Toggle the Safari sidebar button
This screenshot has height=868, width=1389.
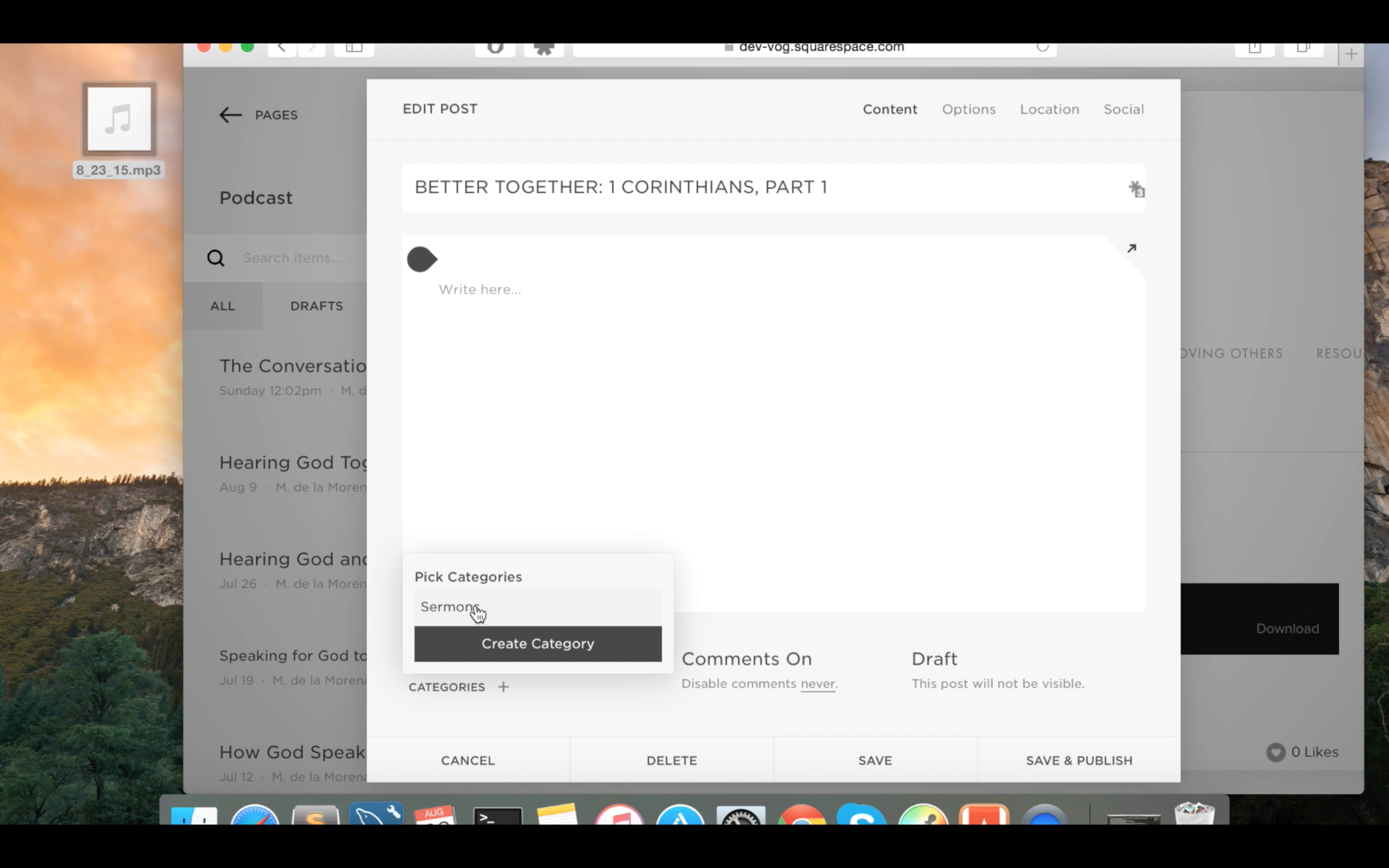point(354,49)
